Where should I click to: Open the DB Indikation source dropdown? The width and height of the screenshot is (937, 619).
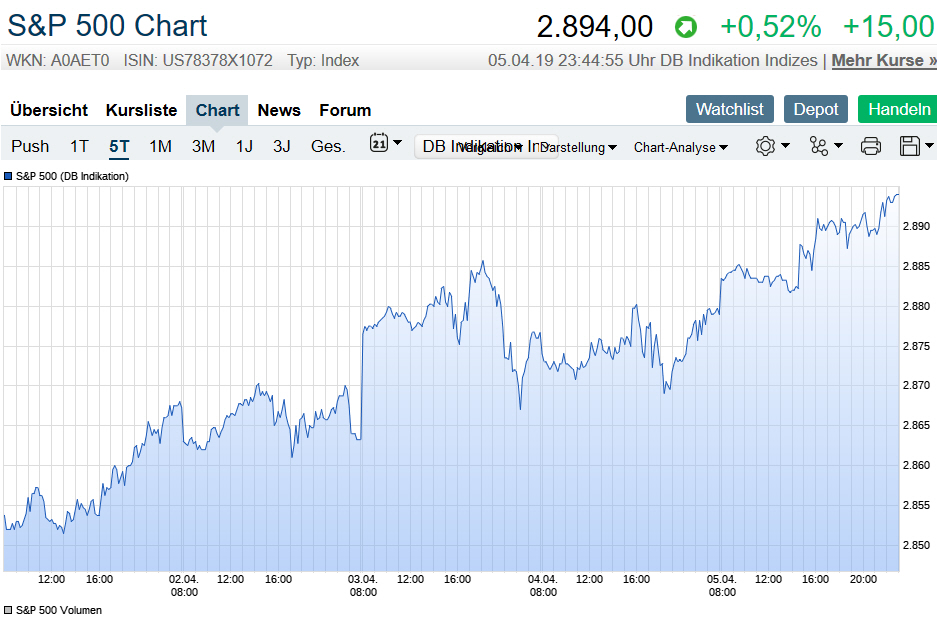click(x=486, y=146)
